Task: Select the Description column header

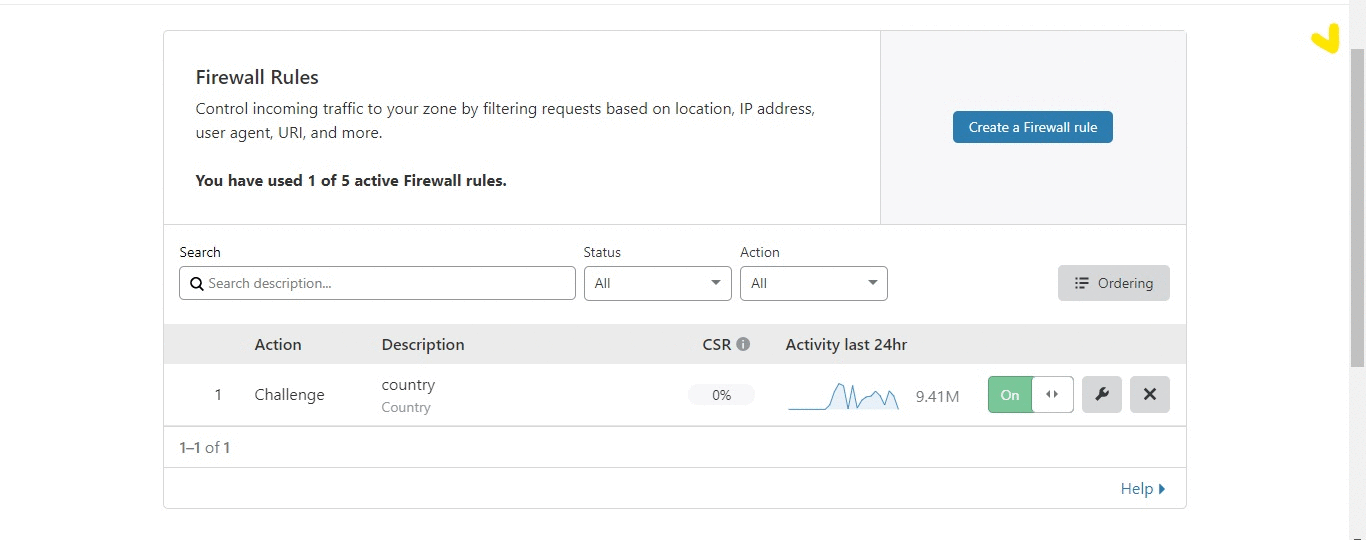Action: click(x=423, y=344)
